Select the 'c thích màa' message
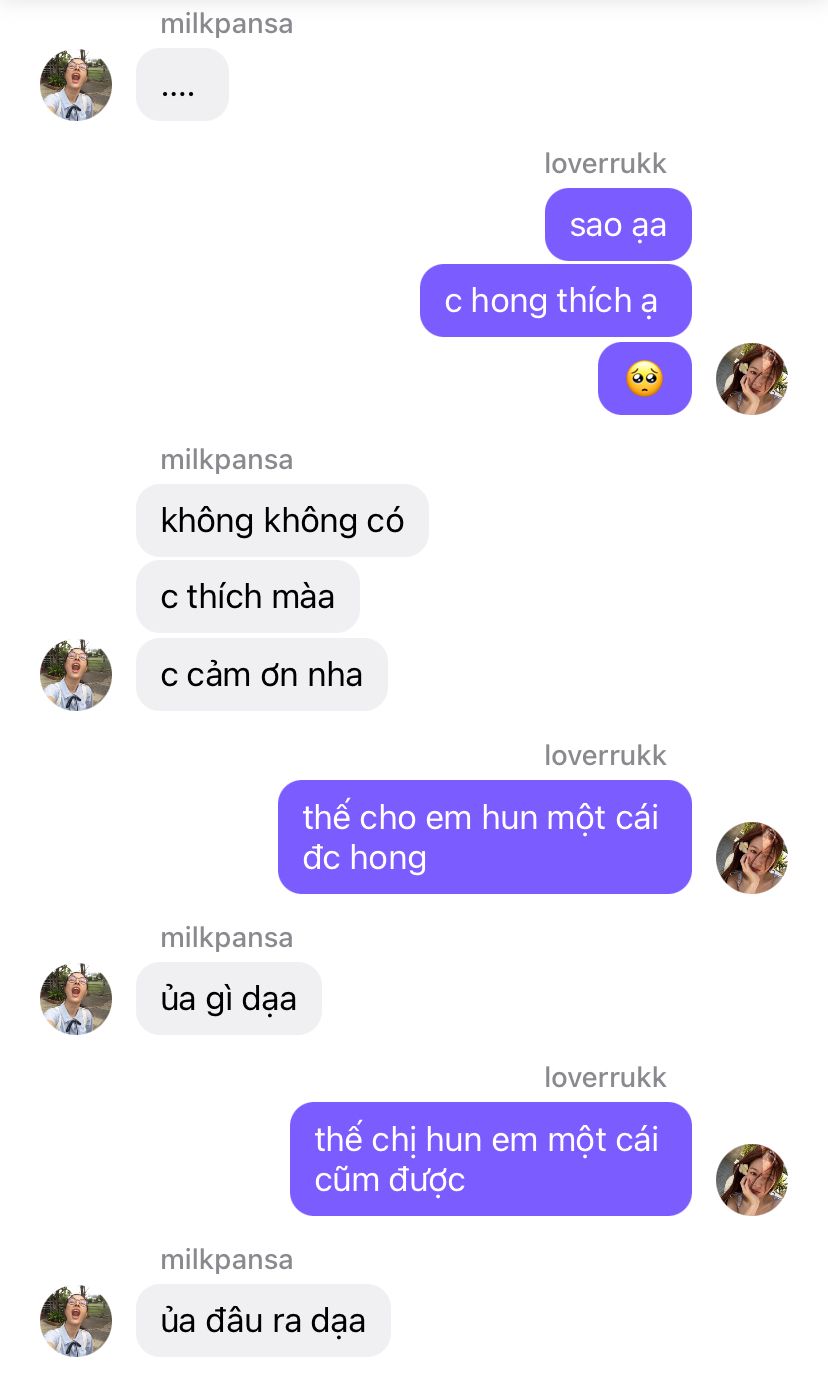 pyautogui.click(x=248, y=596)
